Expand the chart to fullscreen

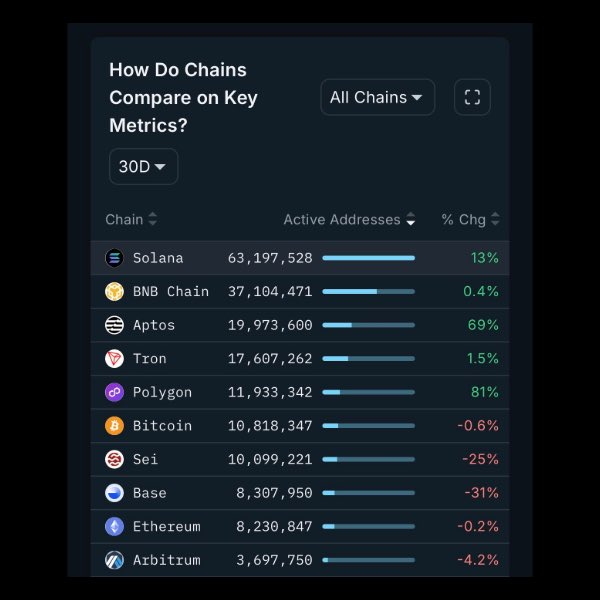473,97
